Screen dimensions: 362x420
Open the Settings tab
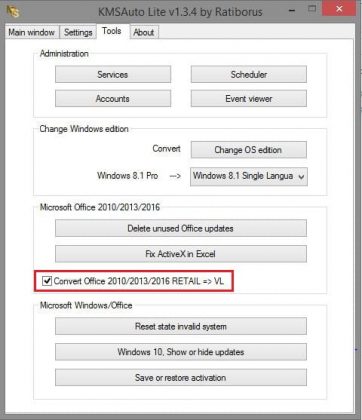click(78, 32)
